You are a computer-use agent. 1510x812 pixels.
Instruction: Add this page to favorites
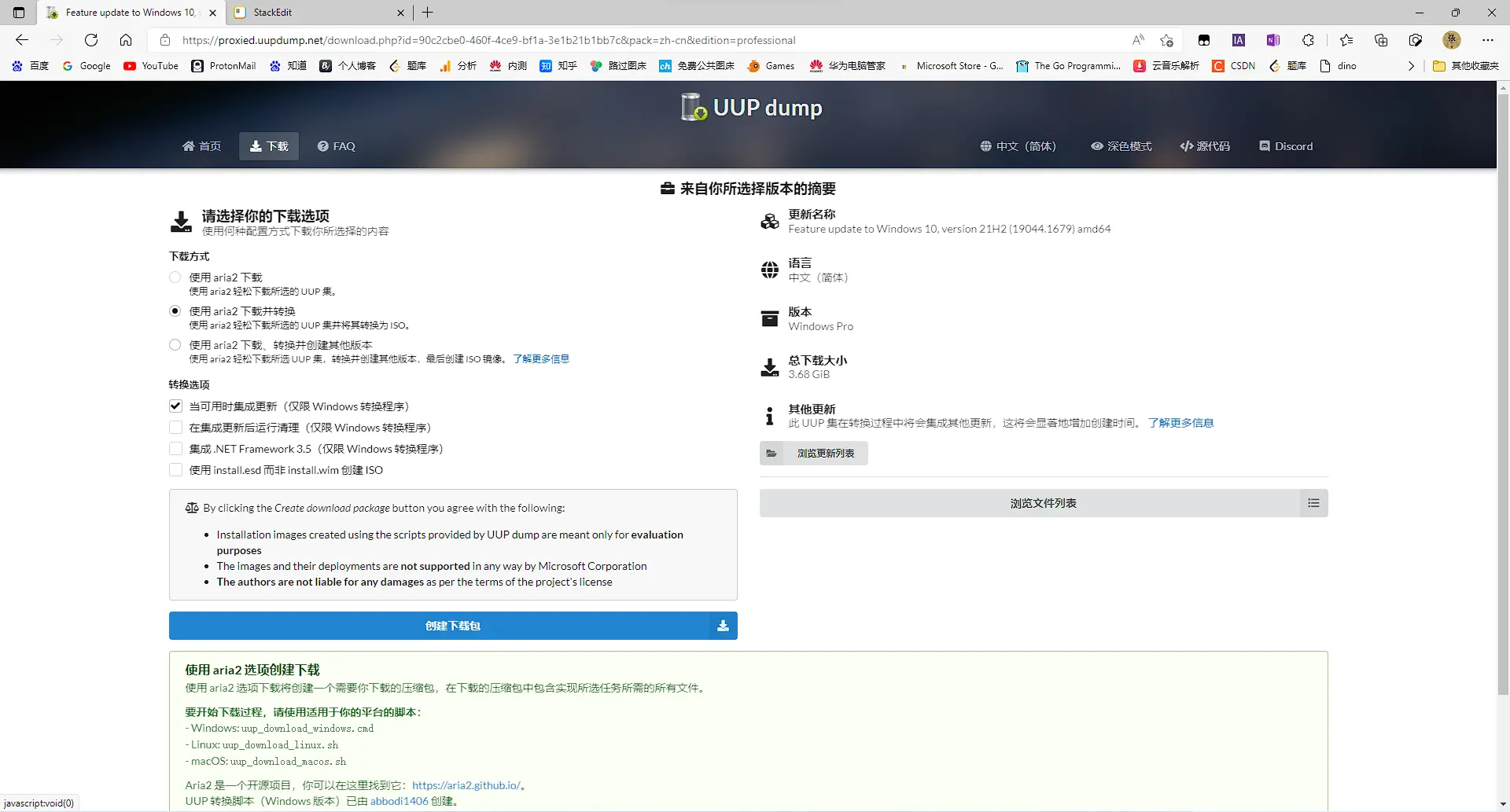[1166, 40]
